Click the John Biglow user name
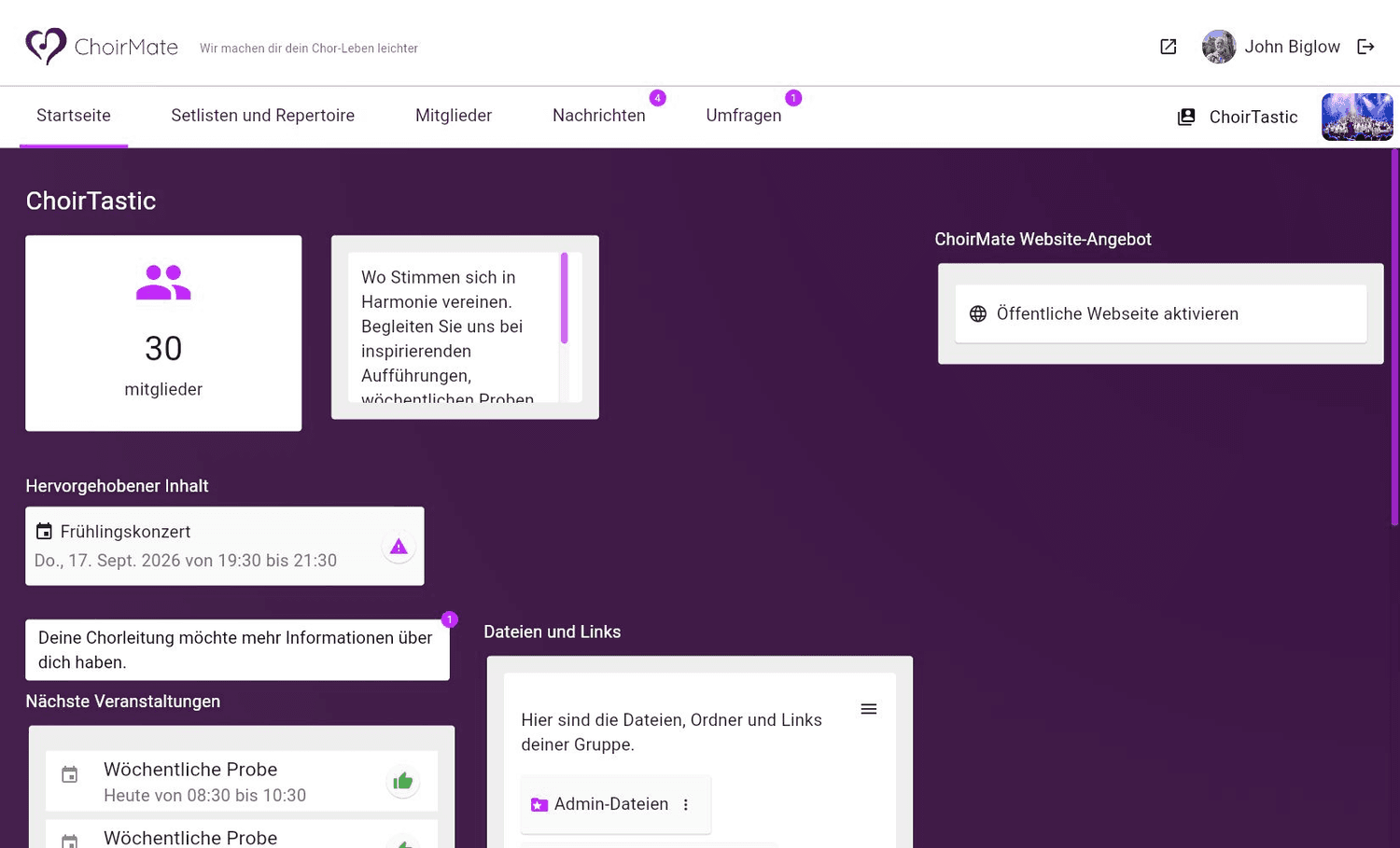This screenshot has width=1400, height=848. (x=1292, y=47)
